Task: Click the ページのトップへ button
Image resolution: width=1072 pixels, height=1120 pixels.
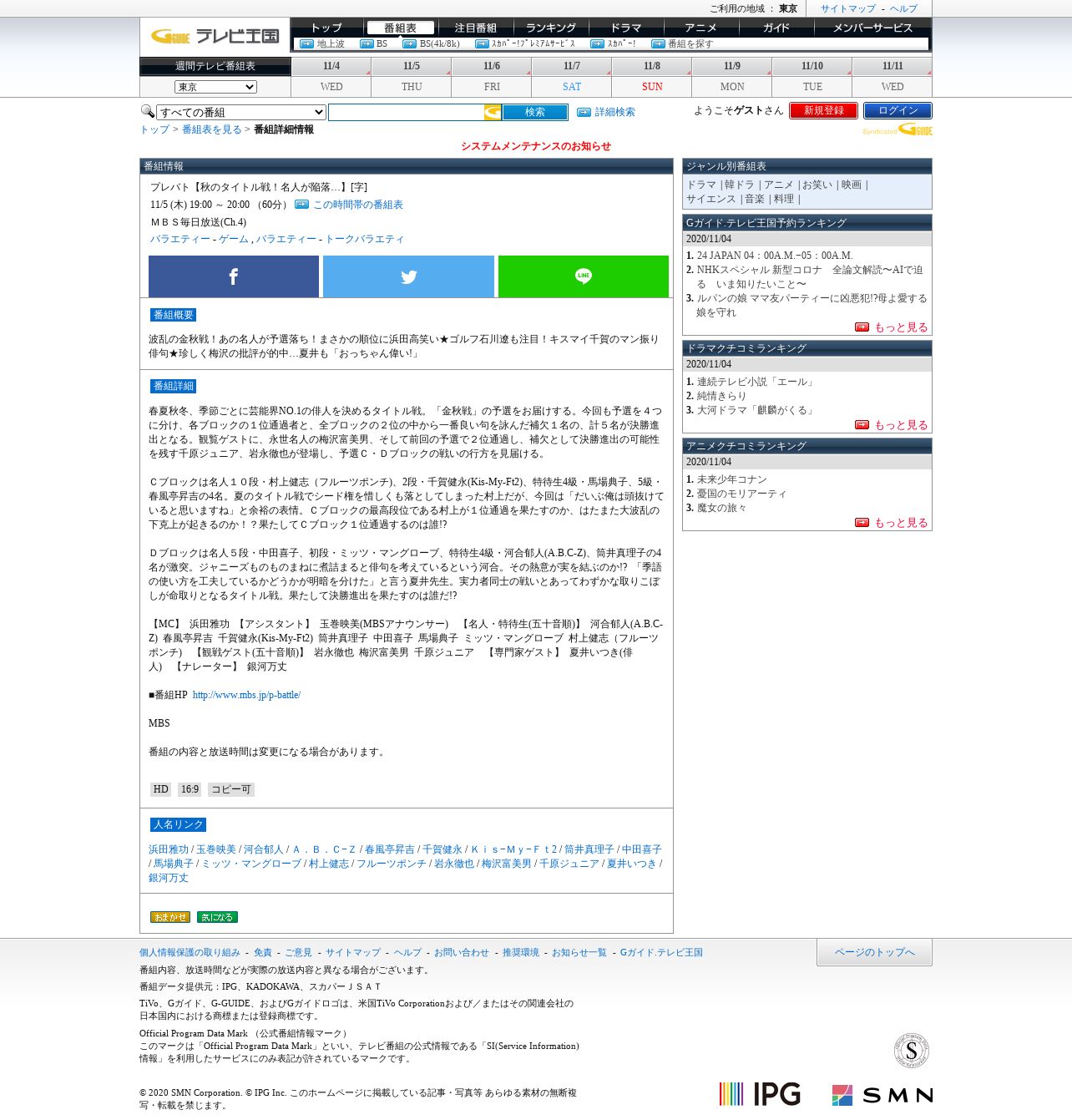Action: (x=874, y=952)
